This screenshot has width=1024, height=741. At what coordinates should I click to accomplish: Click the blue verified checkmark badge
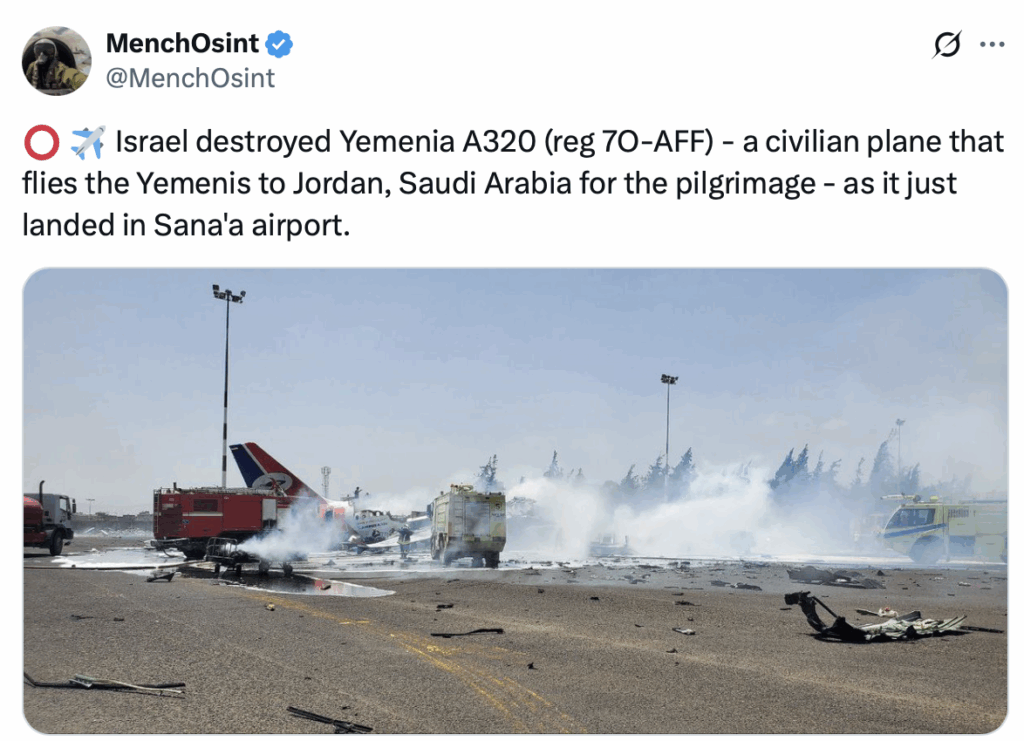280,44
